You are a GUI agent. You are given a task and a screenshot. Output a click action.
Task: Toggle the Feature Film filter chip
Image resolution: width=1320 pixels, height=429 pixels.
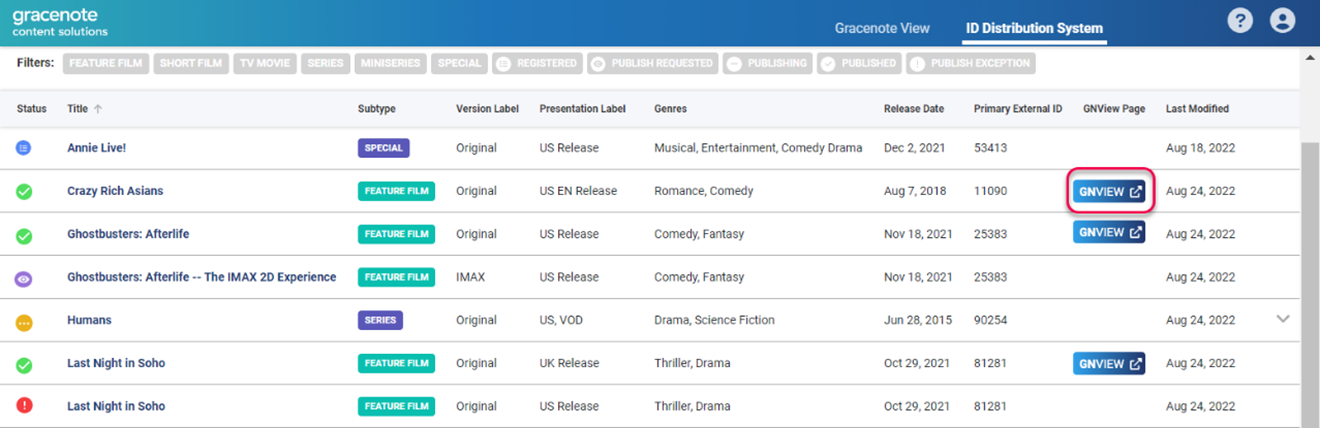coord(106,63)
